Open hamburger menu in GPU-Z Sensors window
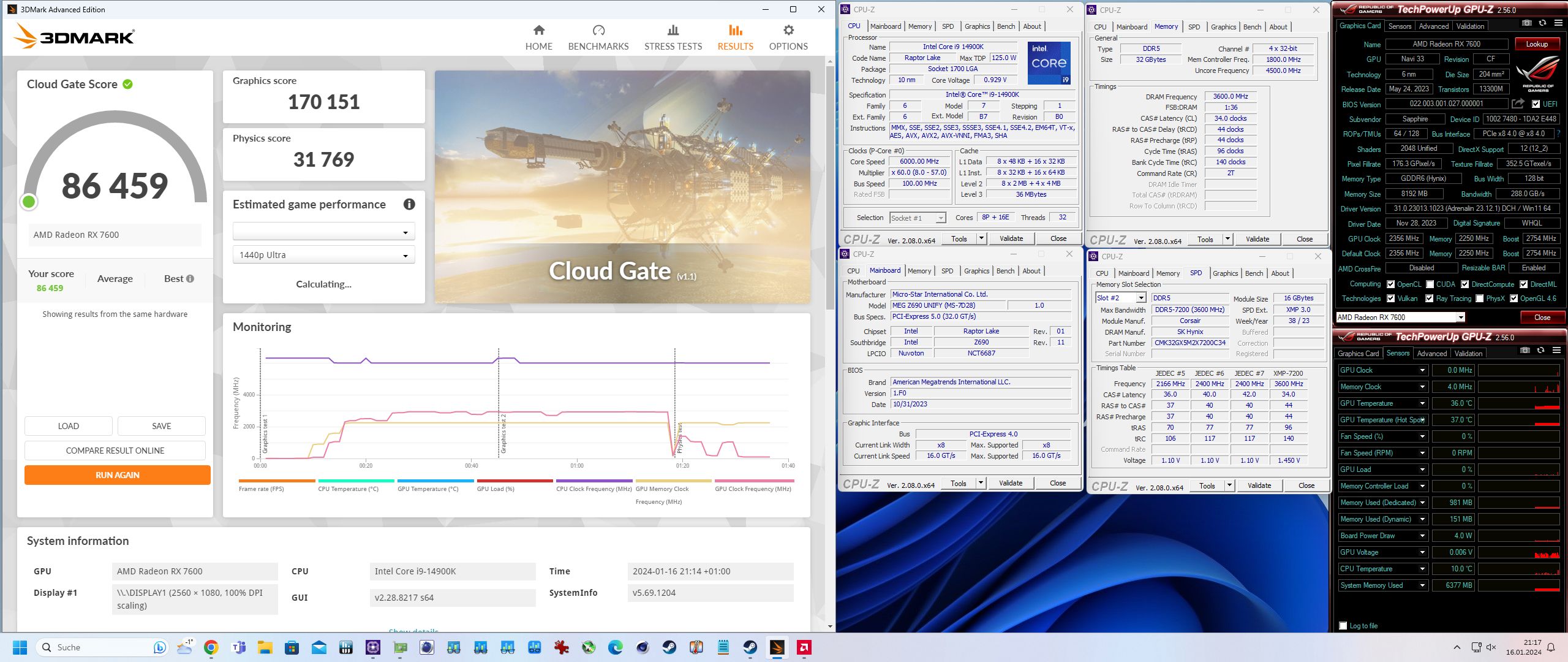 point(1556,350)
